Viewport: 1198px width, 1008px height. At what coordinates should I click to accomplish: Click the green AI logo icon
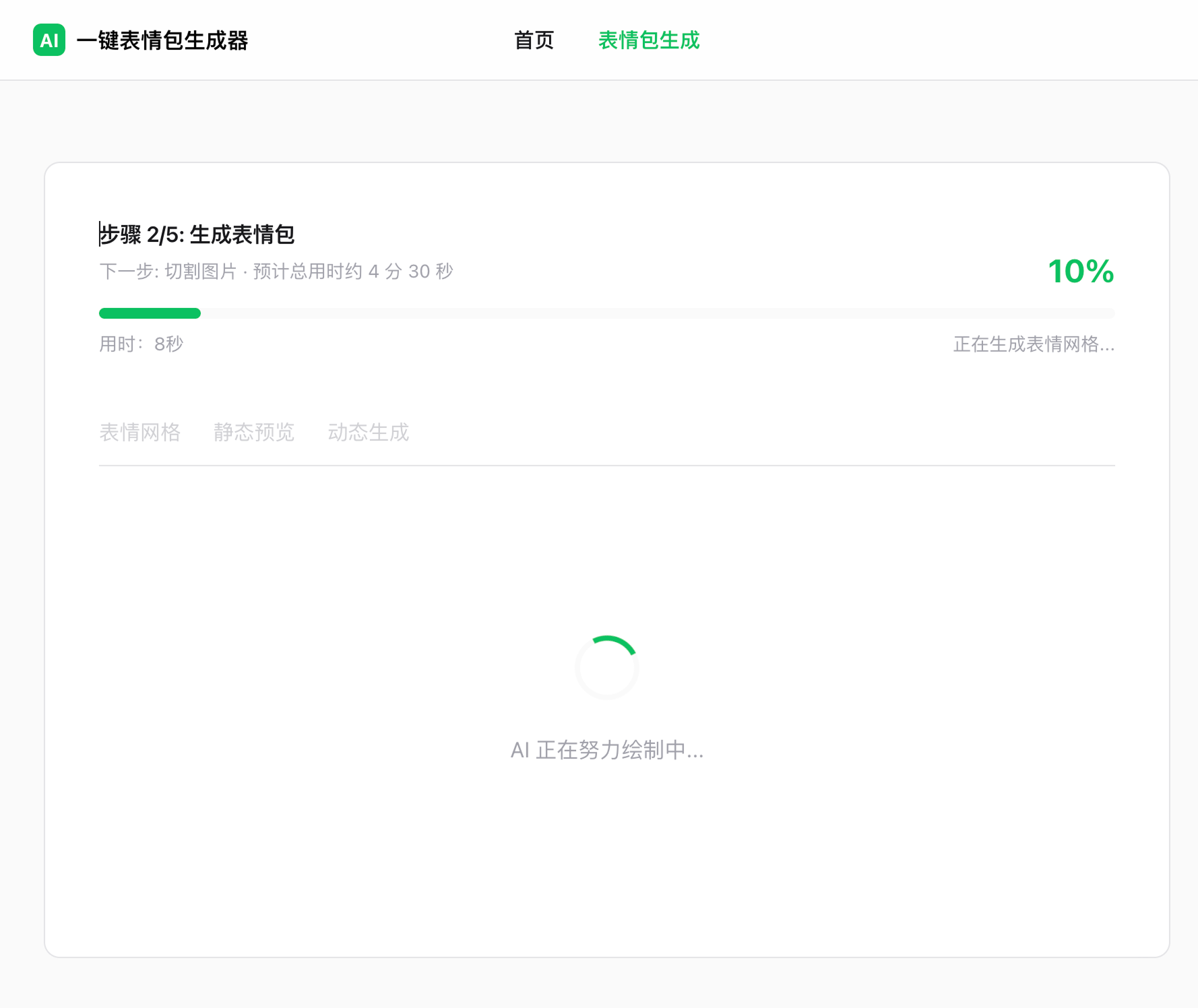click(x=49, y=40)
